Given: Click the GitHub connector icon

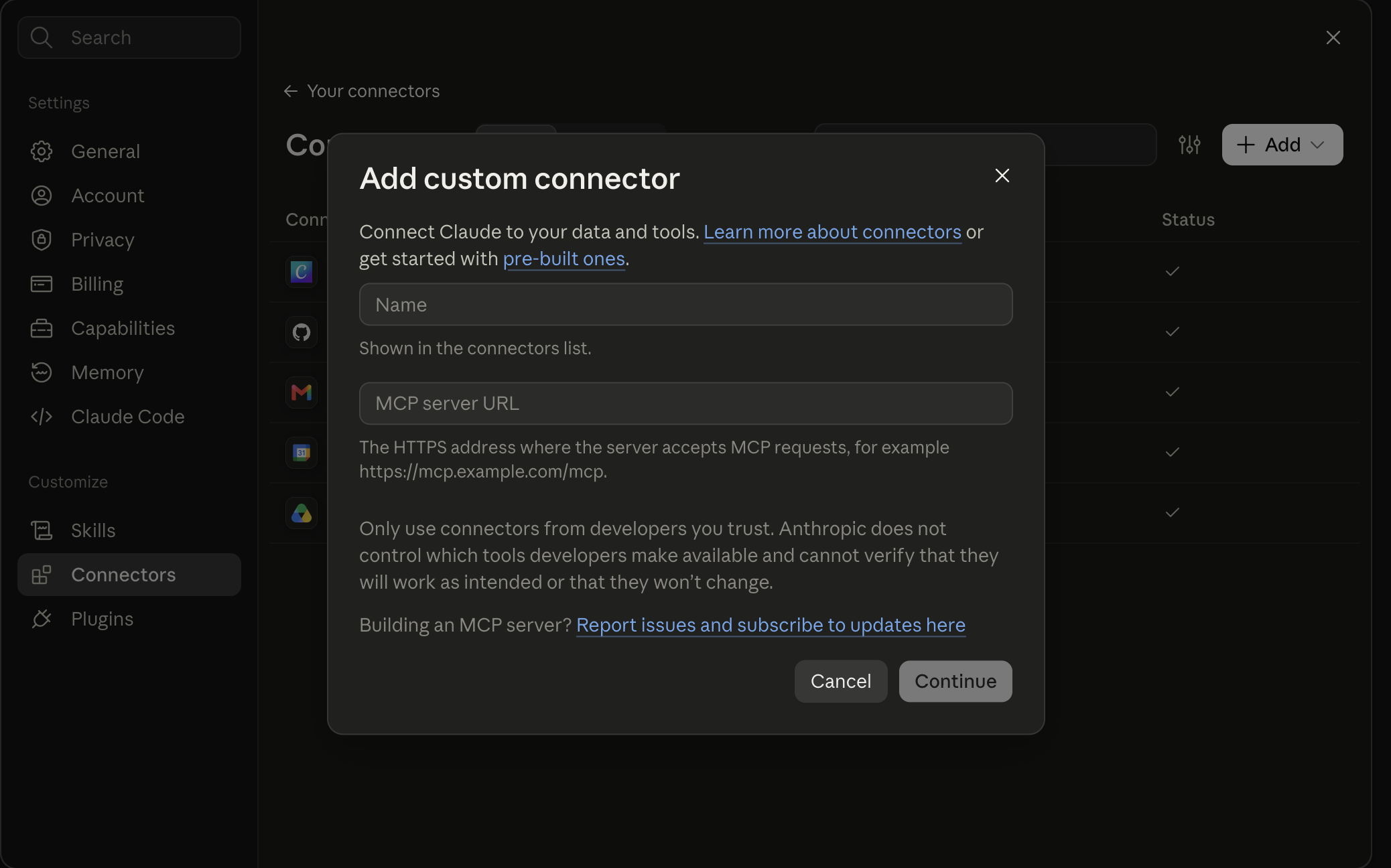Looking at the screenshot, I should 302,332.
